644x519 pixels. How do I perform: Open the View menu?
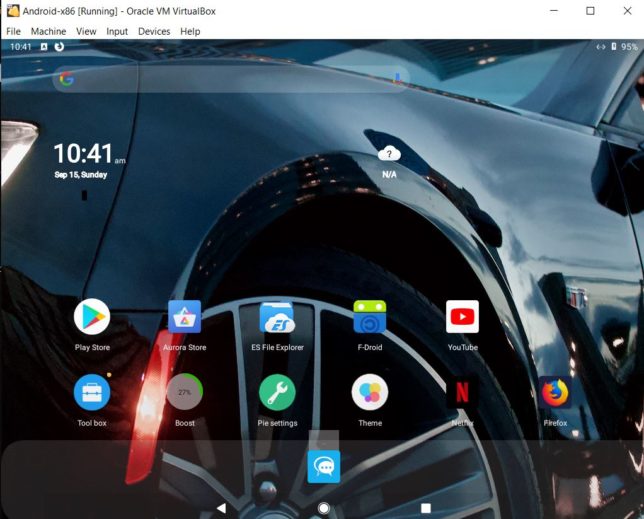coord(86,31)
